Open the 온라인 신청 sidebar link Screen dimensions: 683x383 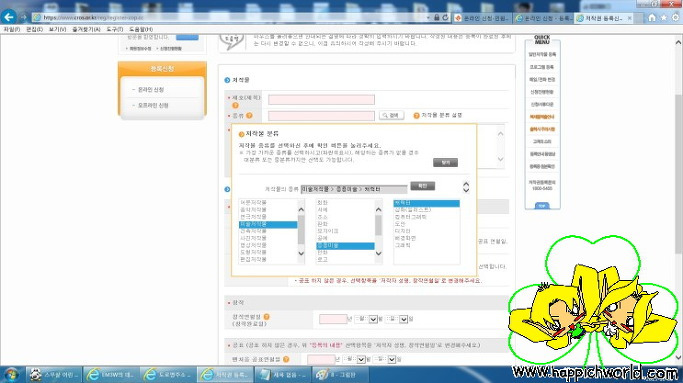click(151, 89)
